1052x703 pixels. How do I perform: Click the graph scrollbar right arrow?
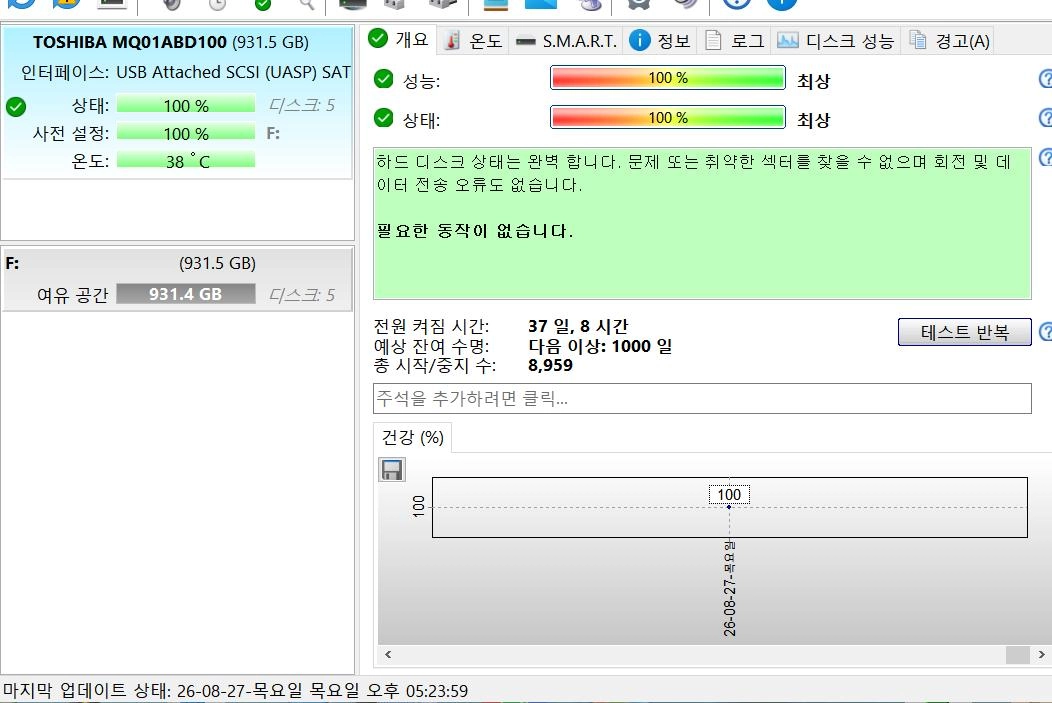[x=1041, y=654]
